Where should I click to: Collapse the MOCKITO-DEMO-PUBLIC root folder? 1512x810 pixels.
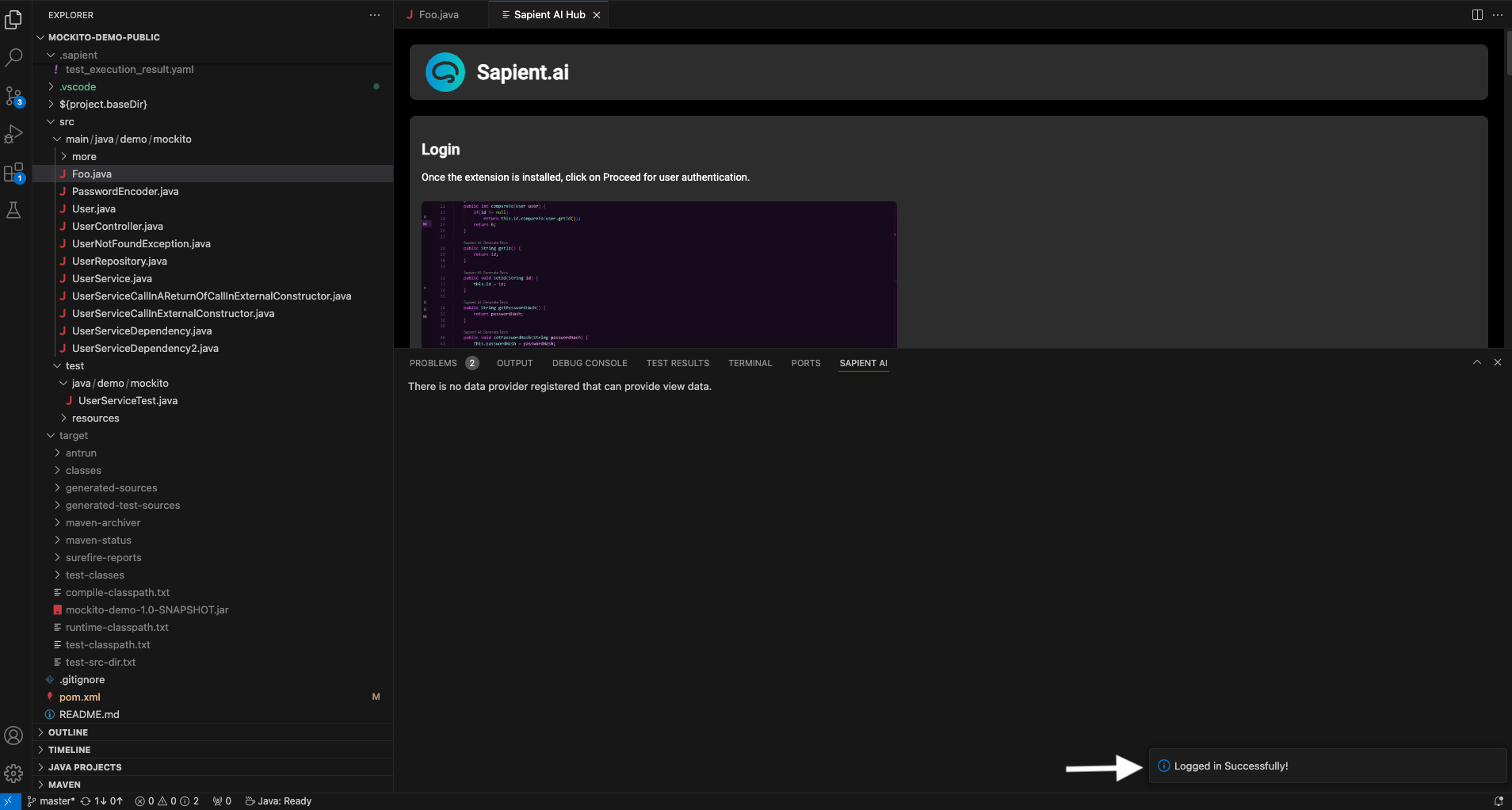pyautogui.click(x=212, y=37)
